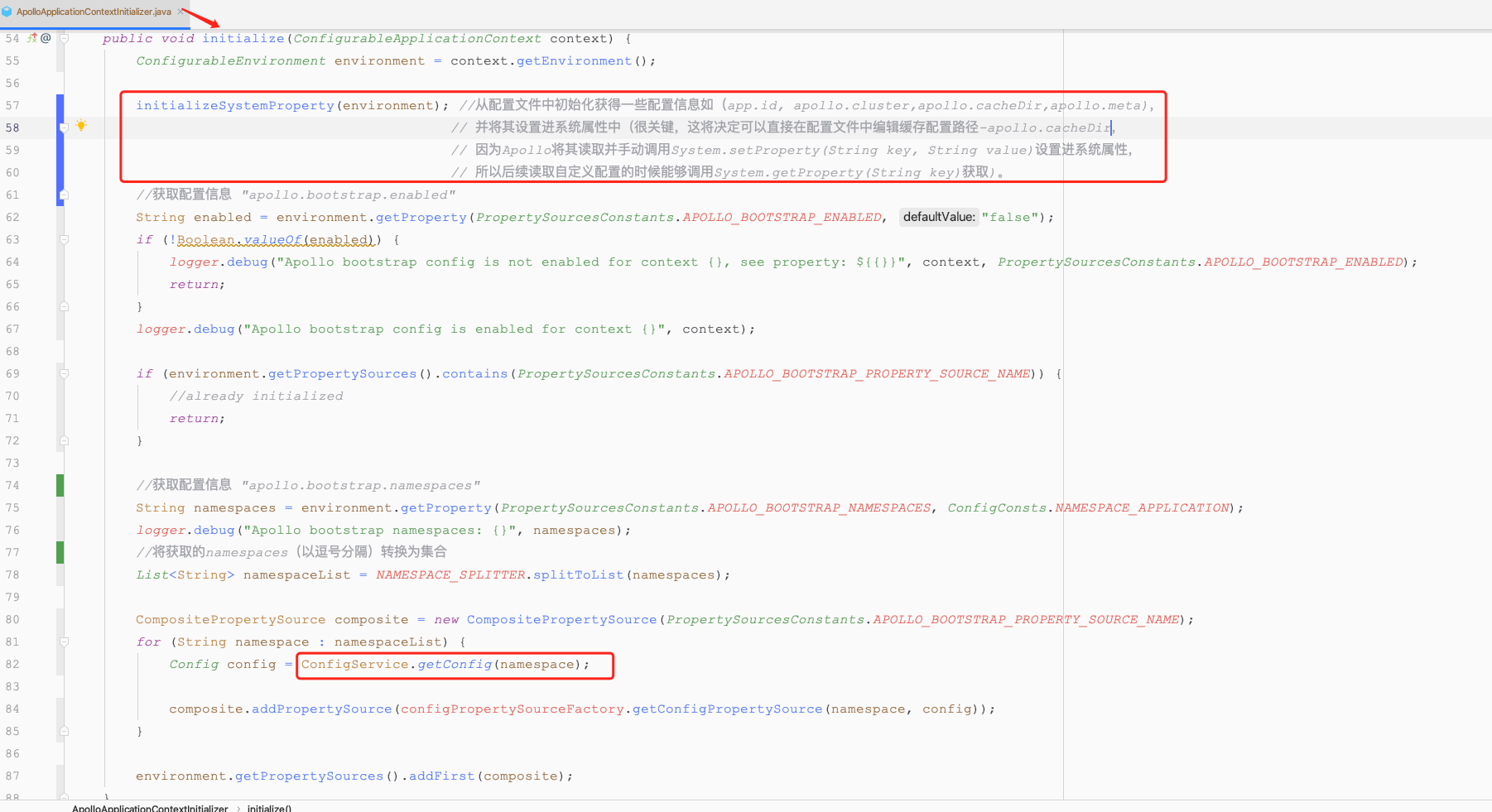Click the implements-method gutter icon on line 54

(32, 38)
